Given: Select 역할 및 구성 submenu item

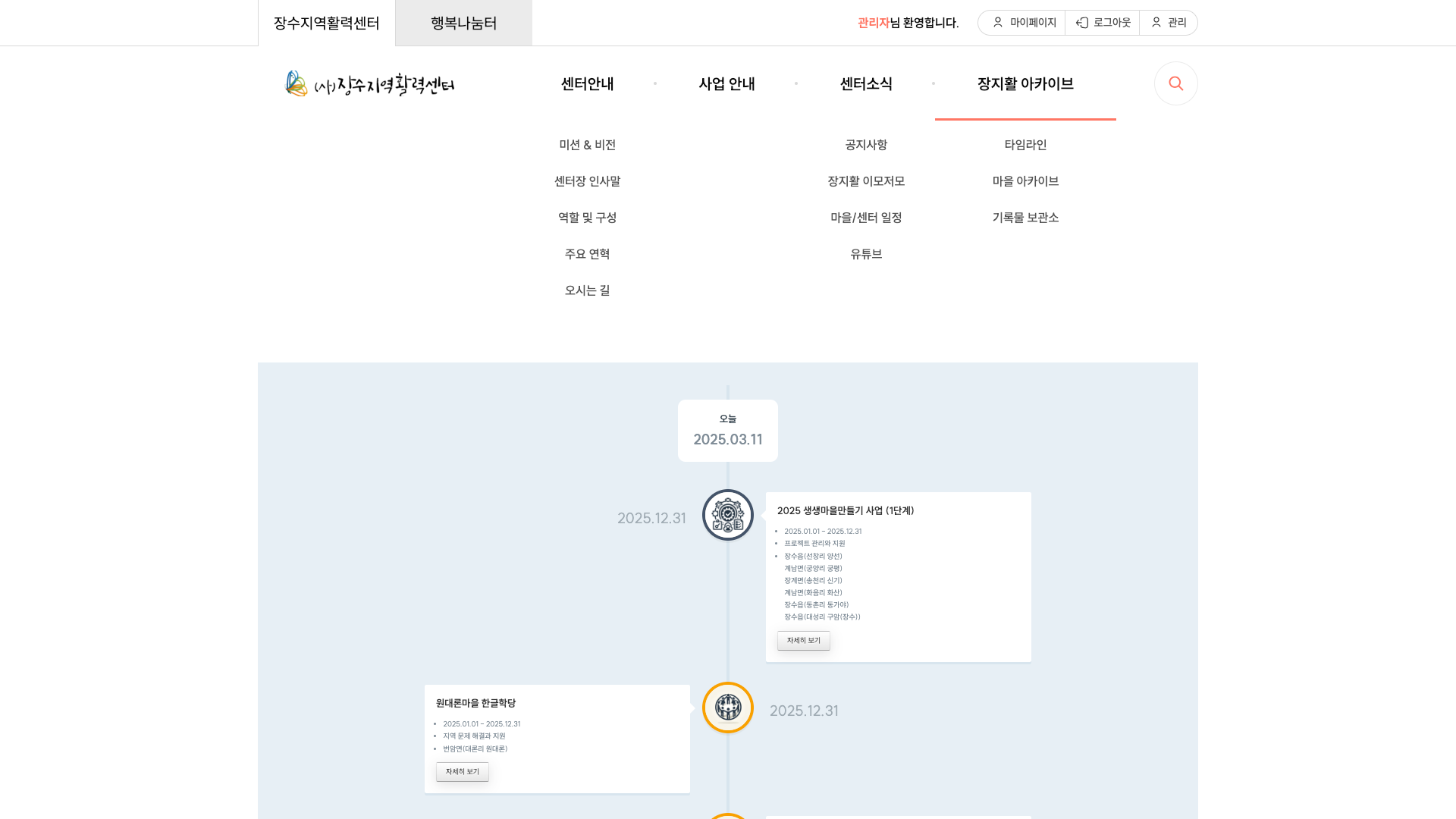Looking at the screenshot, I should [588, 218].
